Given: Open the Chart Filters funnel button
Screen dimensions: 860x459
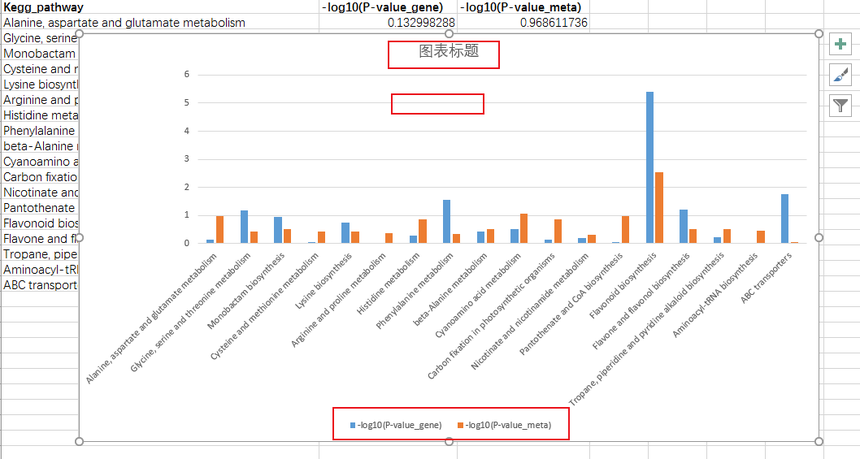Looking at the screenshot, I should click(840, 105).
